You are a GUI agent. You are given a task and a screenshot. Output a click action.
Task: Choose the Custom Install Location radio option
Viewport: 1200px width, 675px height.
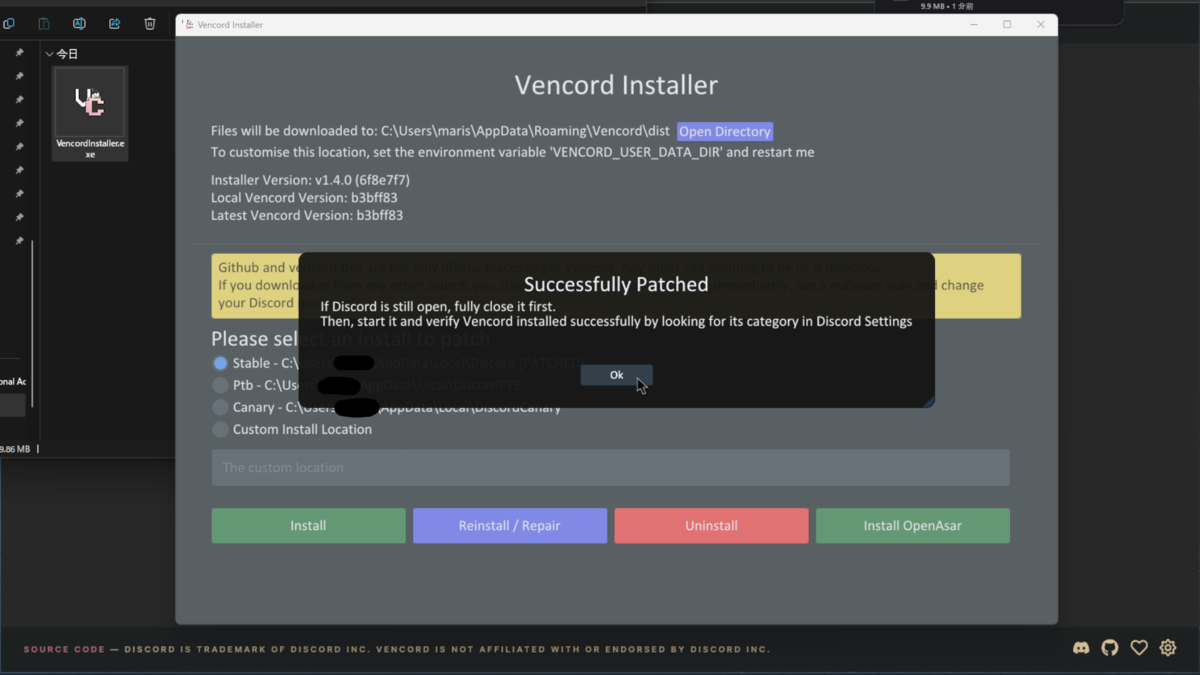coord(220,429)
